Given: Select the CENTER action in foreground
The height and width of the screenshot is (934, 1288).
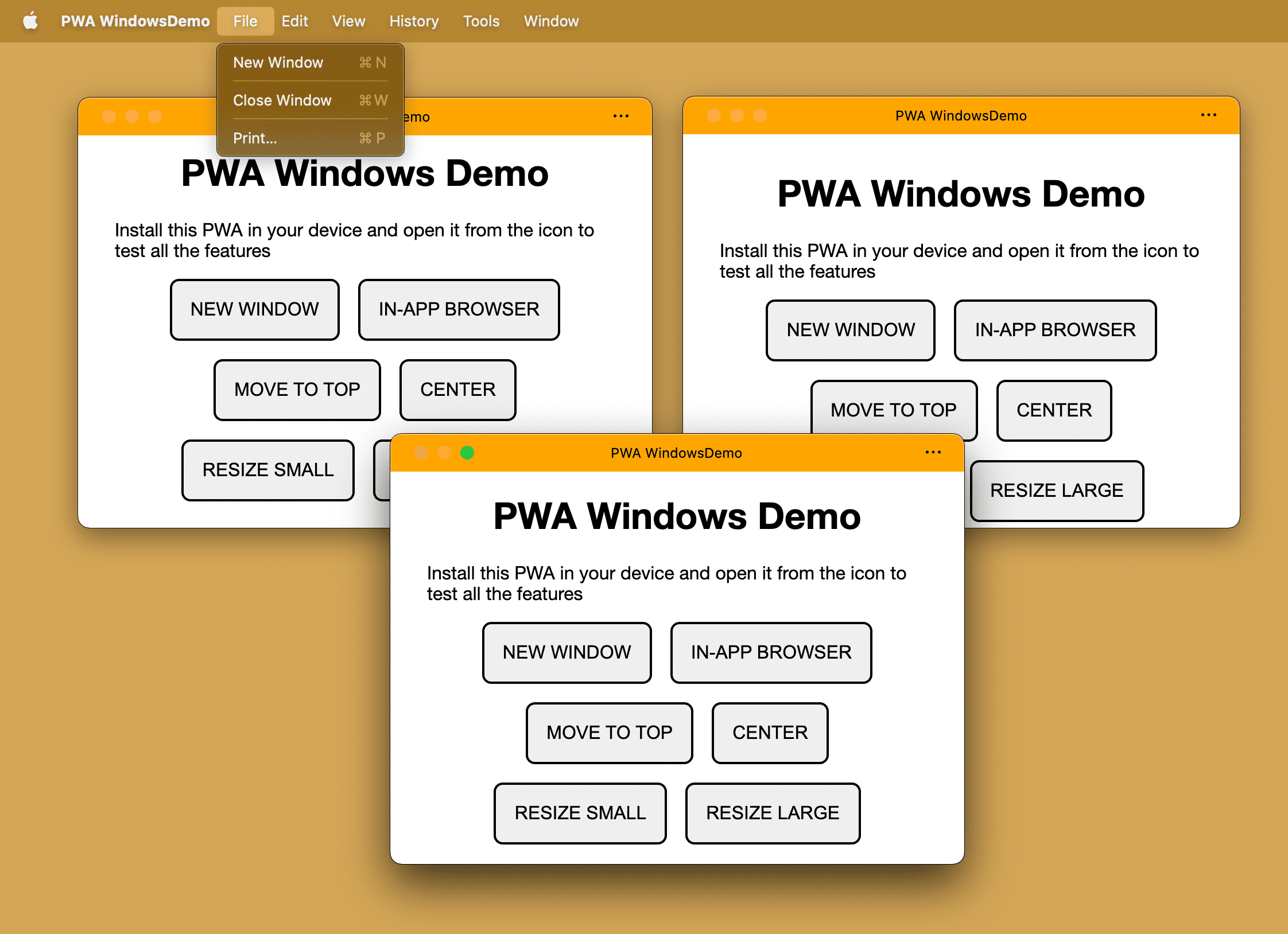Looking at the screenshot, I should tap(770, 731).
